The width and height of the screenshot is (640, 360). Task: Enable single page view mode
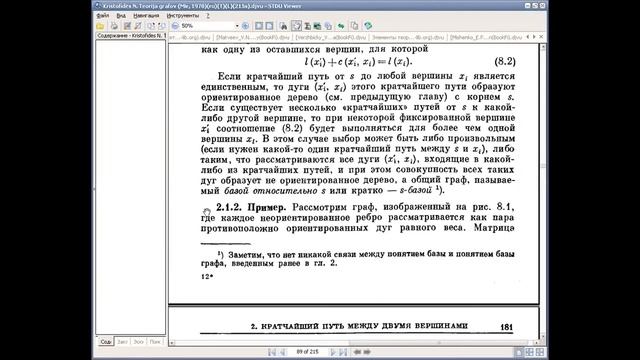point(519,352)
